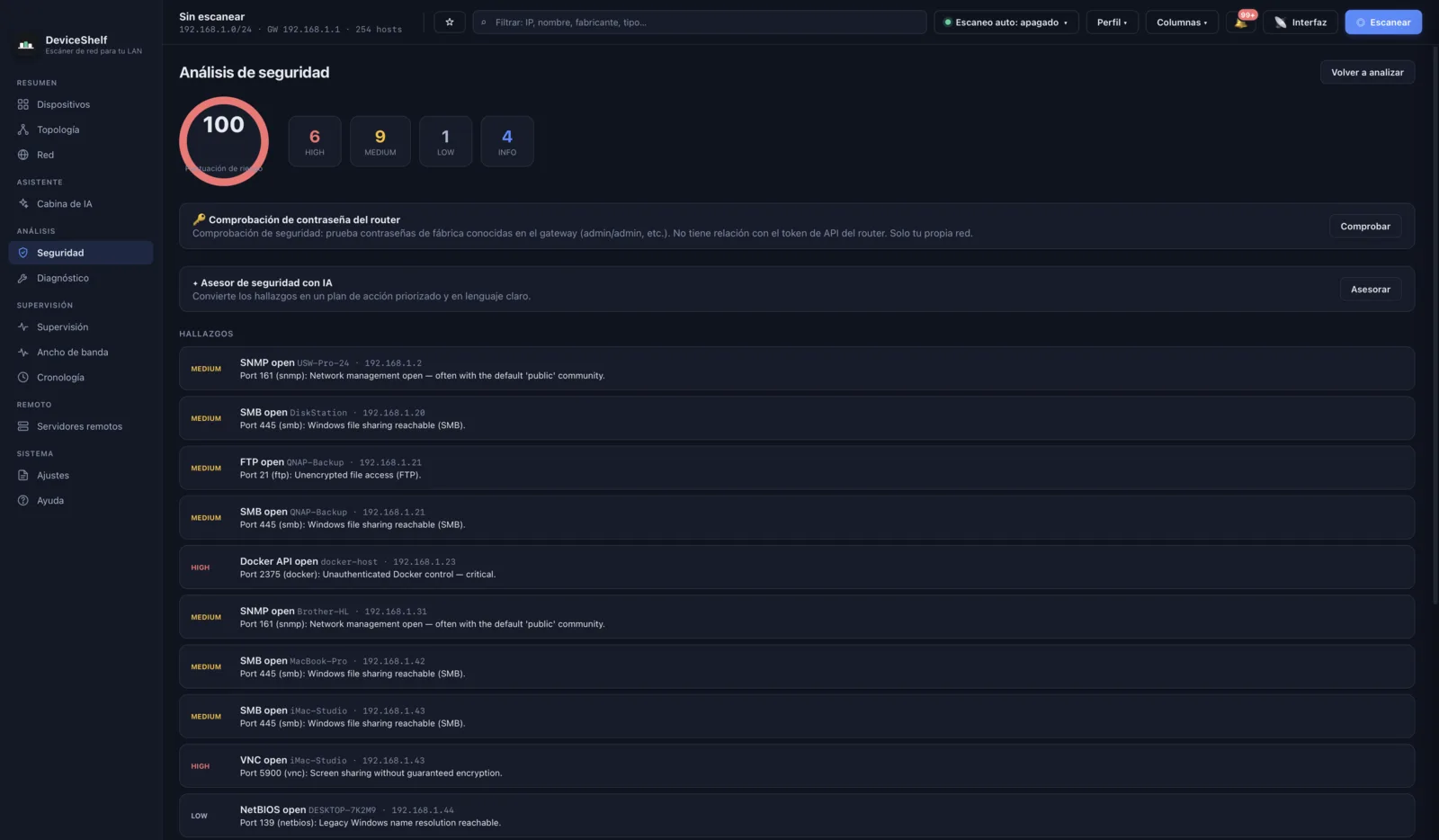The image size is (1439, 840).
Task: Click the Asesorar button
Action: coord(1370,290)
